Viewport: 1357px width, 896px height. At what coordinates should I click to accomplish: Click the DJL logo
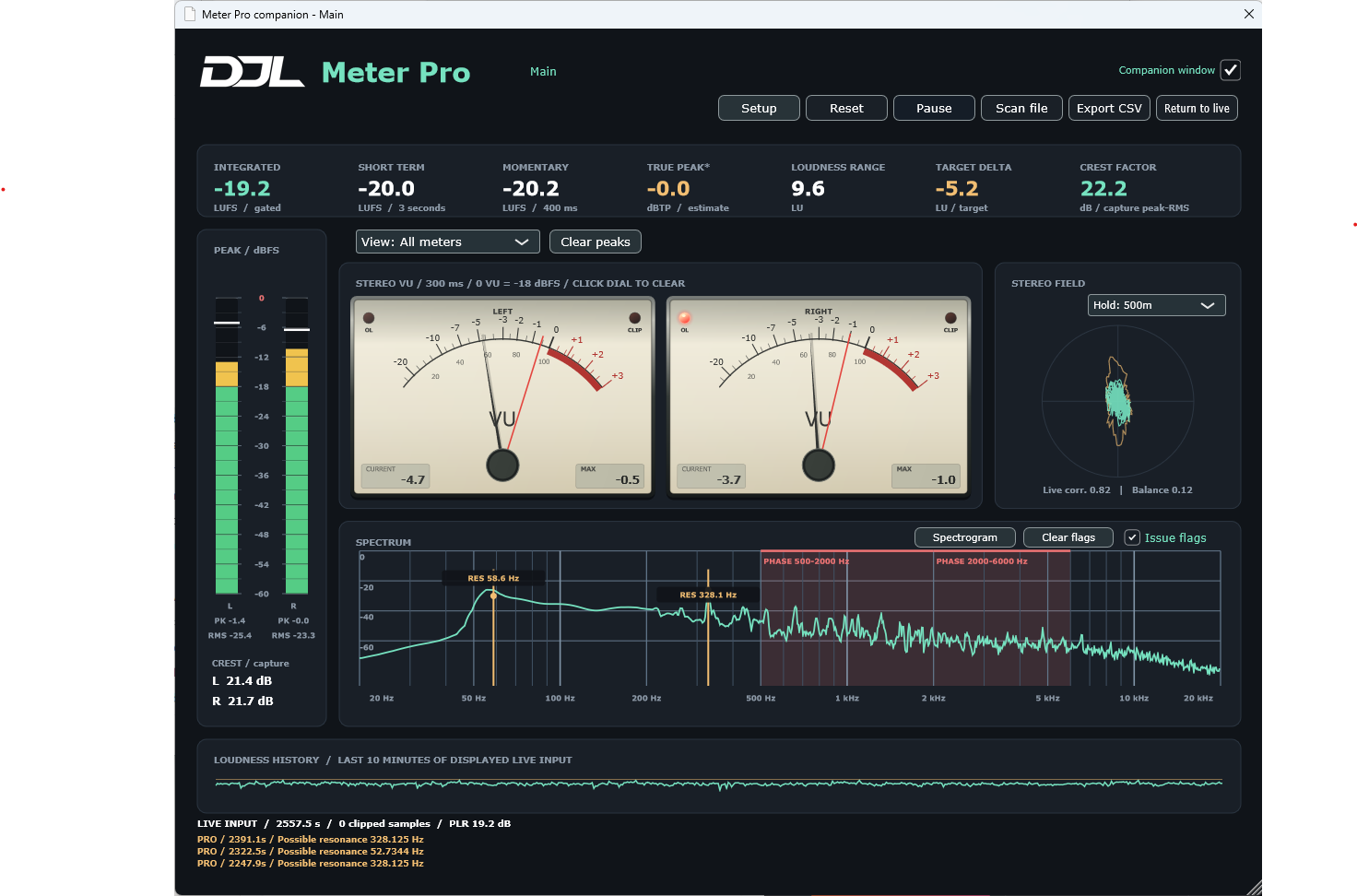click(x=252, y=72)
